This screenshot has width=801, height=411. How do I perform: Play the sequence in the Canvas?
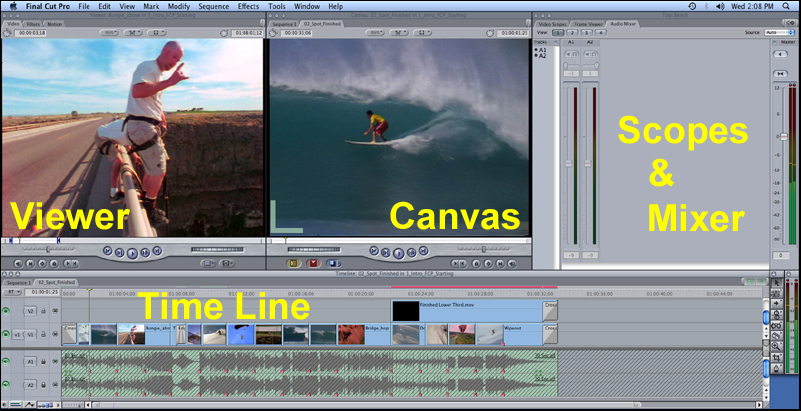[399, 252]
